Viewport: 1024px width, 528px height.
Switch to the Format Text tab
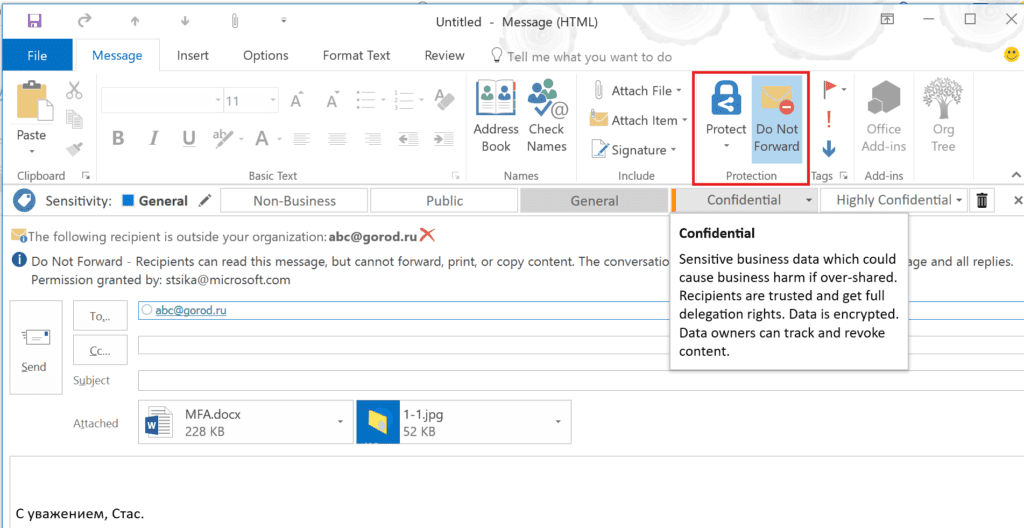(357, 56)
